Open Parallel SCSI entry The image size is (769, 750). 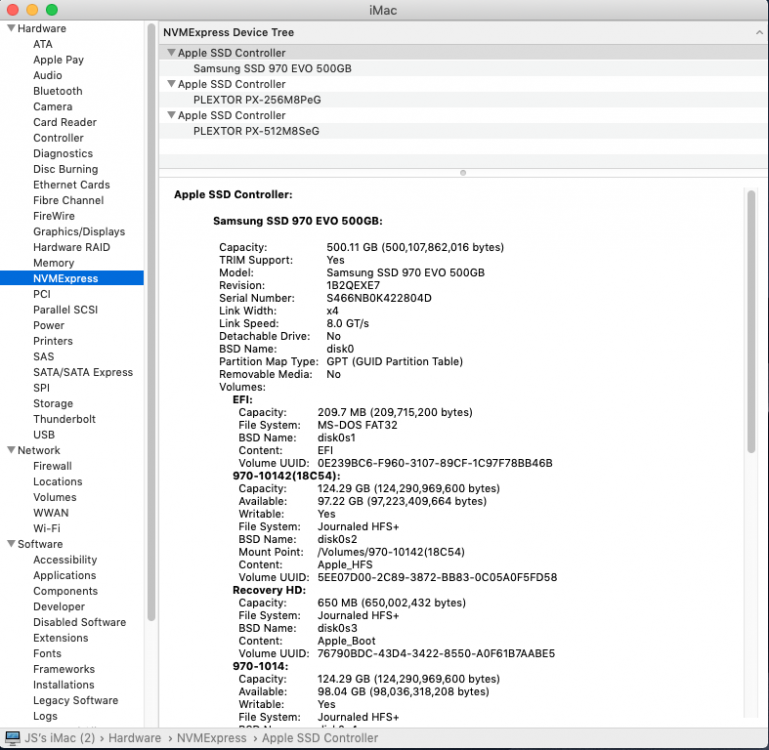coord(66,310)
